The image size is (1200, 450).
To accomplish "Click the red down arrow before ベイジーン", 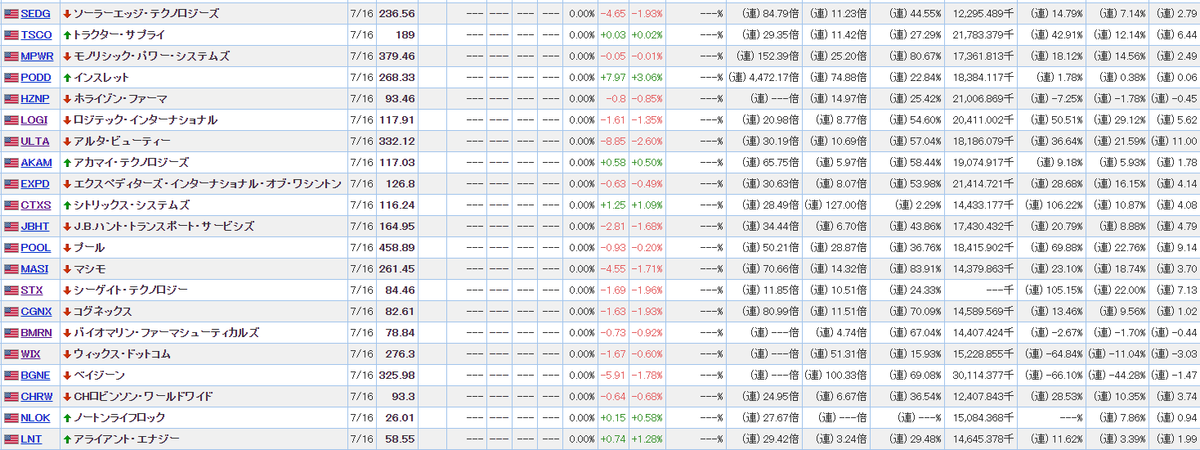I will pos(66,375).
